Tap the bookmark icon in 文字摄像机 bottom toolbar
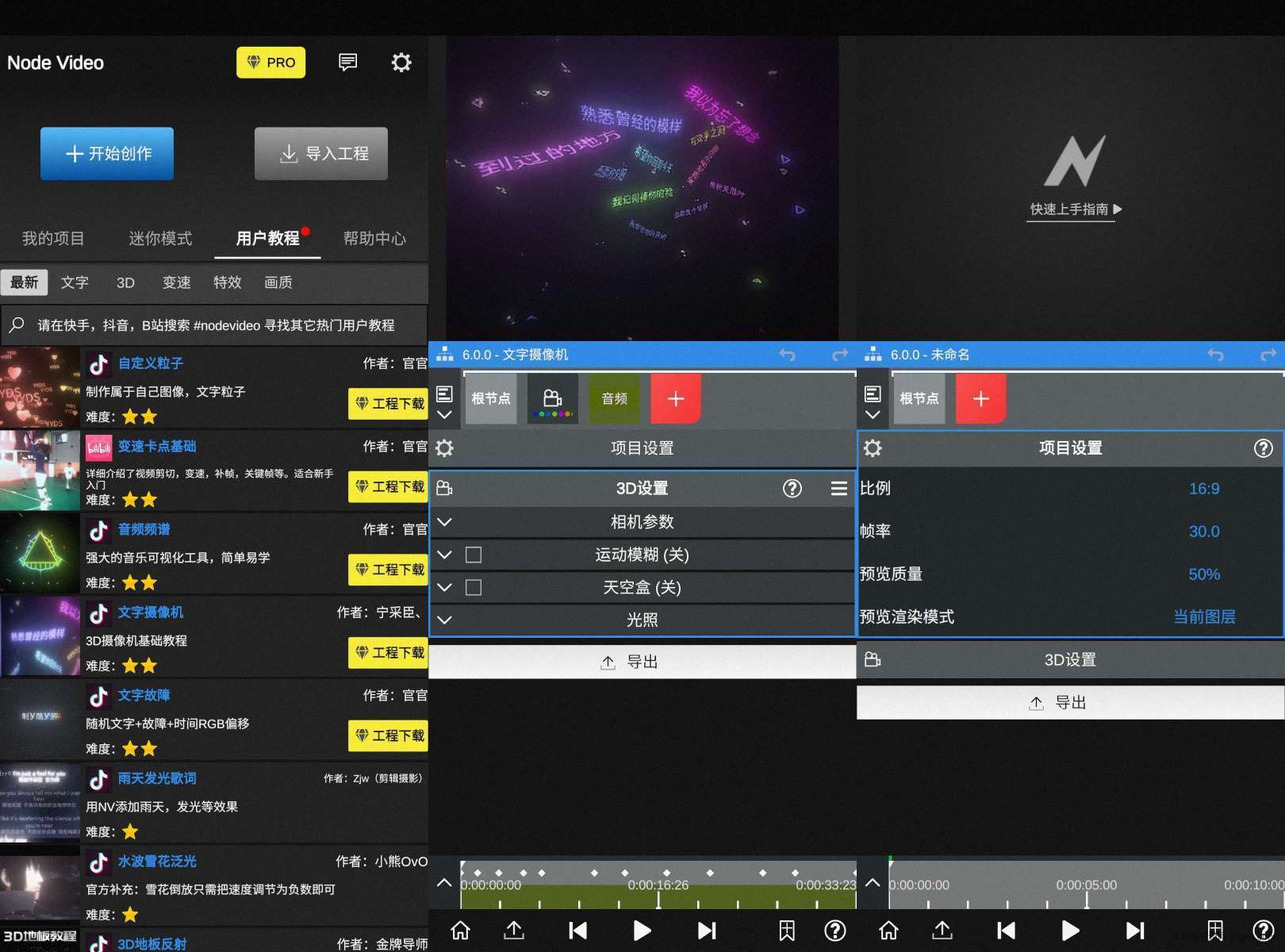This screenshot has width=1285, height=952. click(x=786, y=930)
